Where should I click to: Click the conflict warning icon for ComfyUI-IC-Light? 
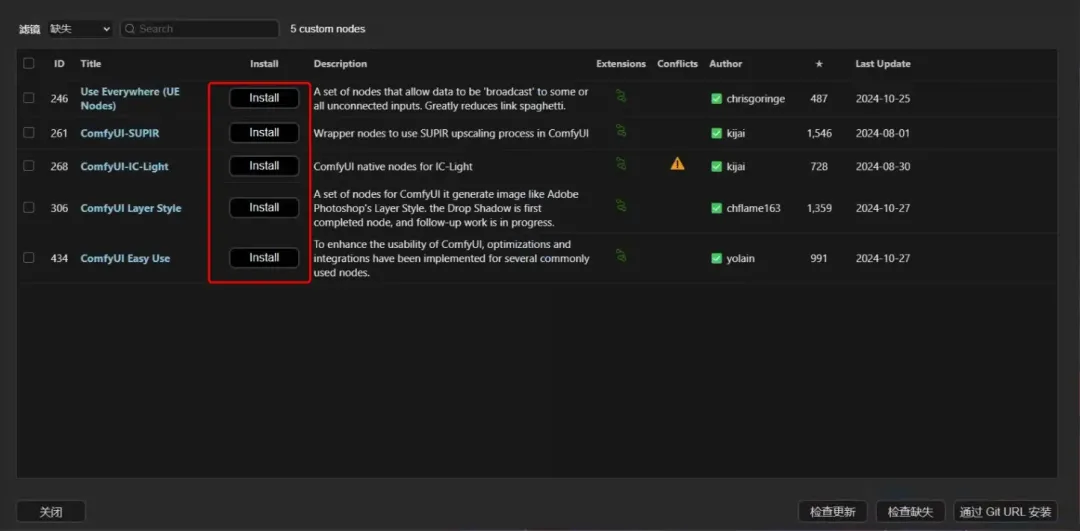click(678, 164)
